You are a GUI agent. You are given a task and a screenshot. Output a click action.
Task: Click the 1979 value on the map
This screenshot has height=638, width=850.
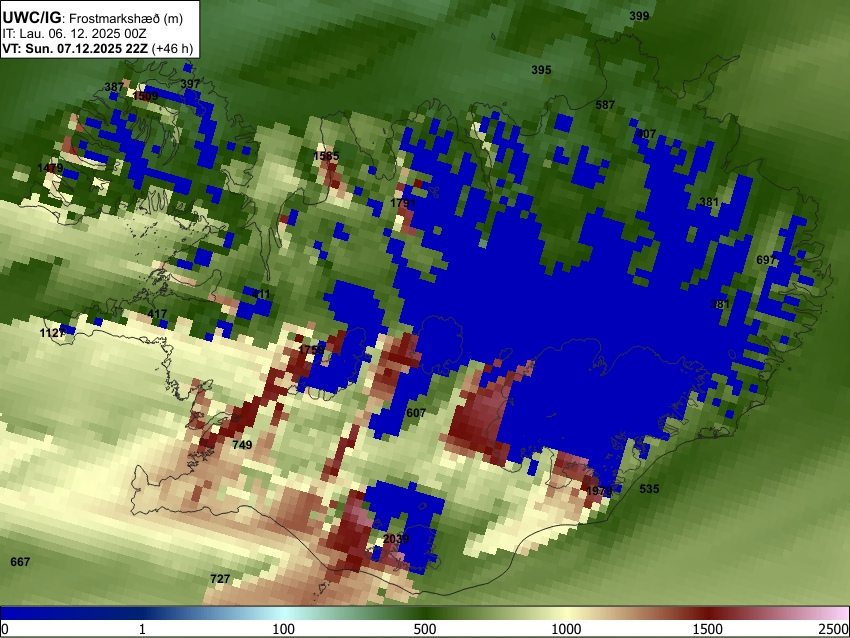point(599,491)
